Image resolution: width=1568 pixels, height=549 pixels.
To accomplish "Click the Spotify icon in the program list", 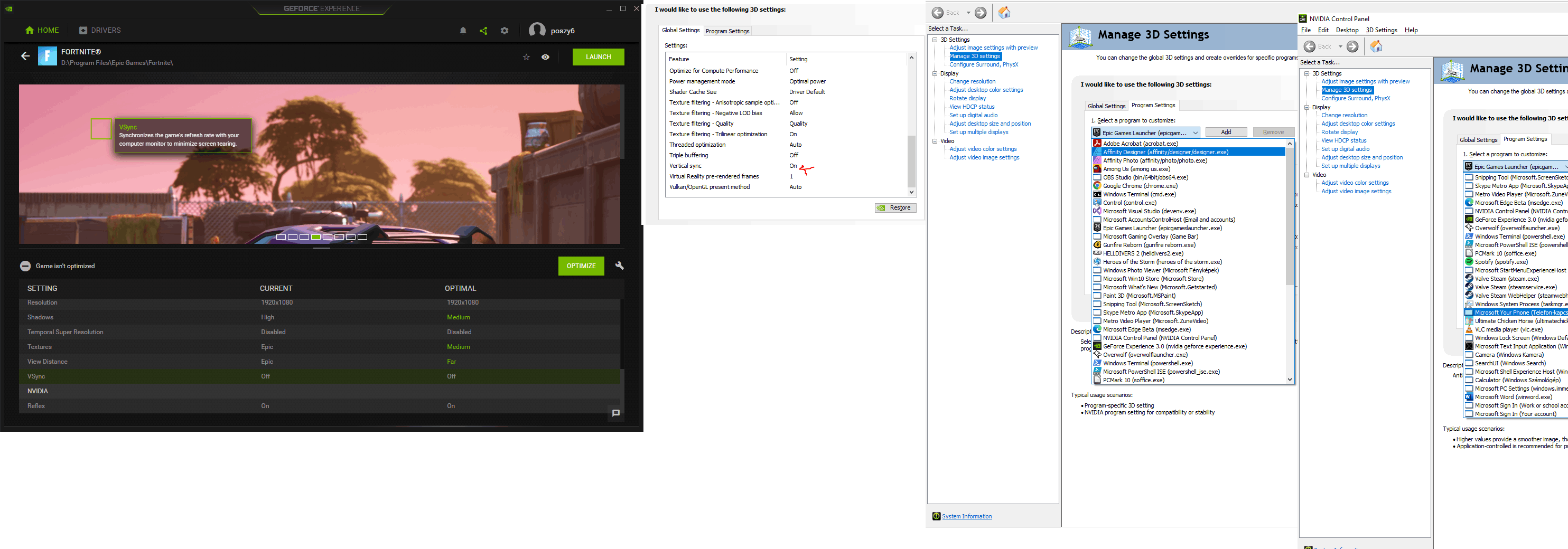I will coord(1469,261).
